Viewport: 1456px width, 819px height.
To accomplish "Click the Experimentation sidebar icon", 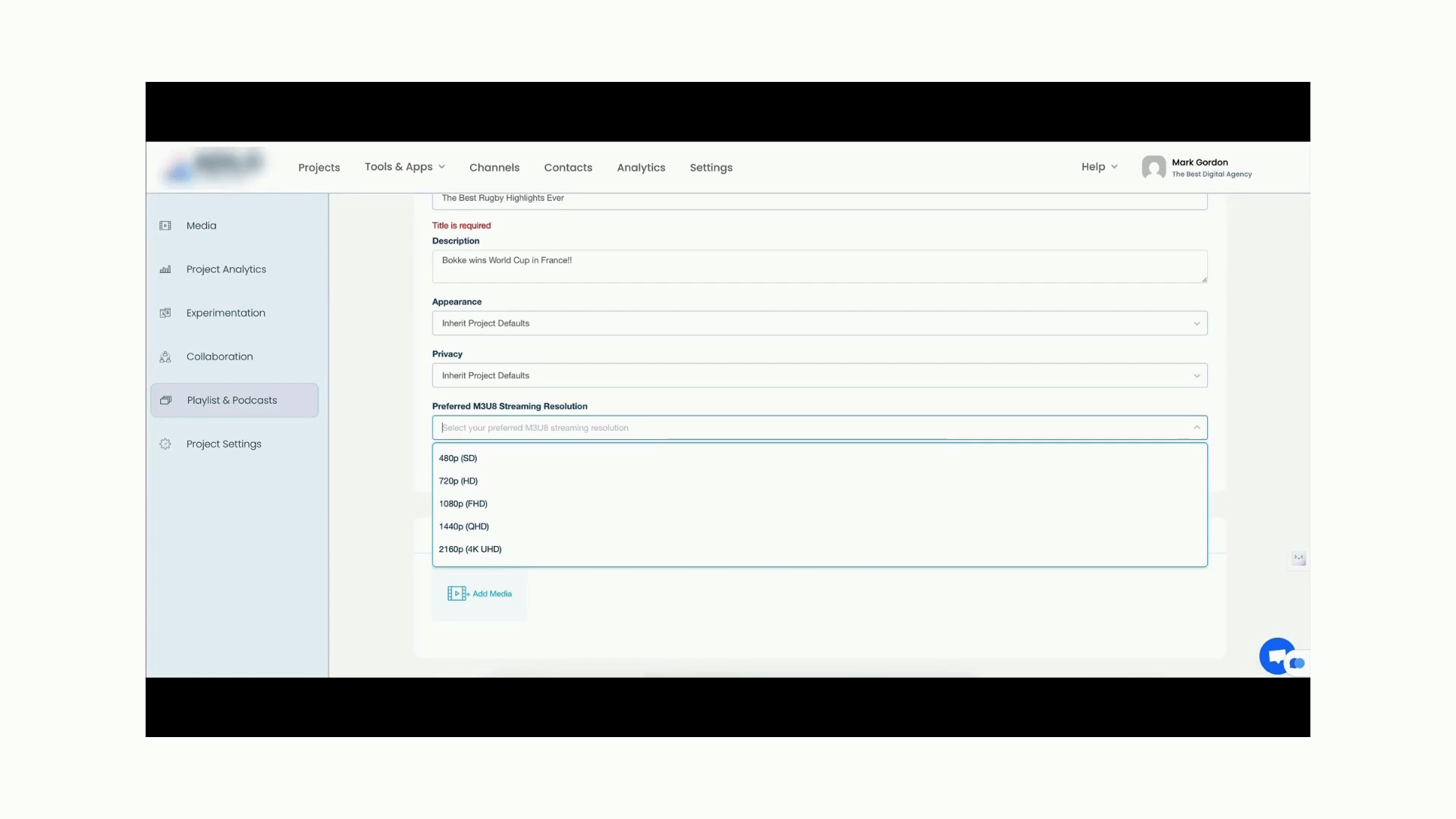I will pyautogui.click(x=165, y=312).
